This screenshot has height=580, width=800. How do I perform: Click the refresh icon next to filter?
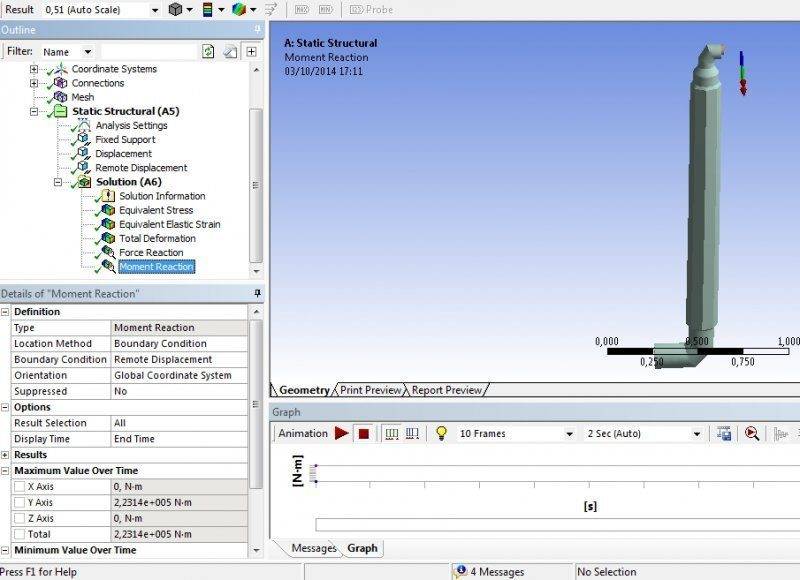point(208,51)
